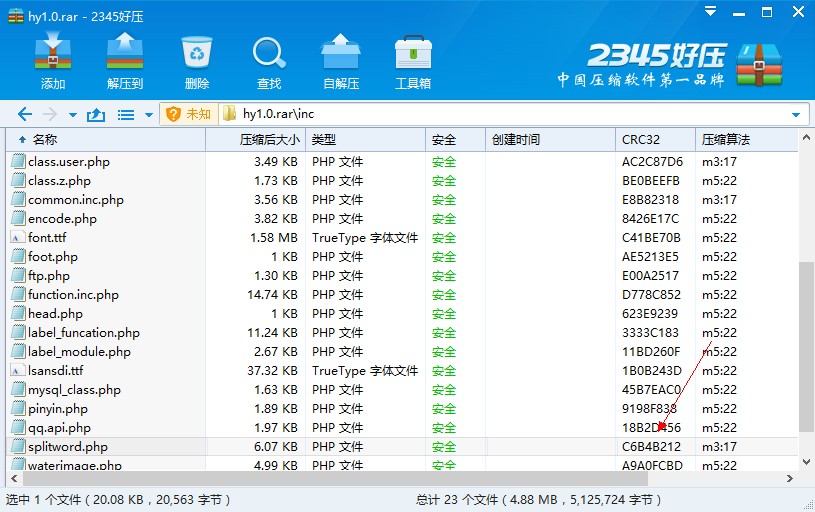Open the title bar menu dropdown arrow
The image size is (815, 512).
[x=710, y=11]
